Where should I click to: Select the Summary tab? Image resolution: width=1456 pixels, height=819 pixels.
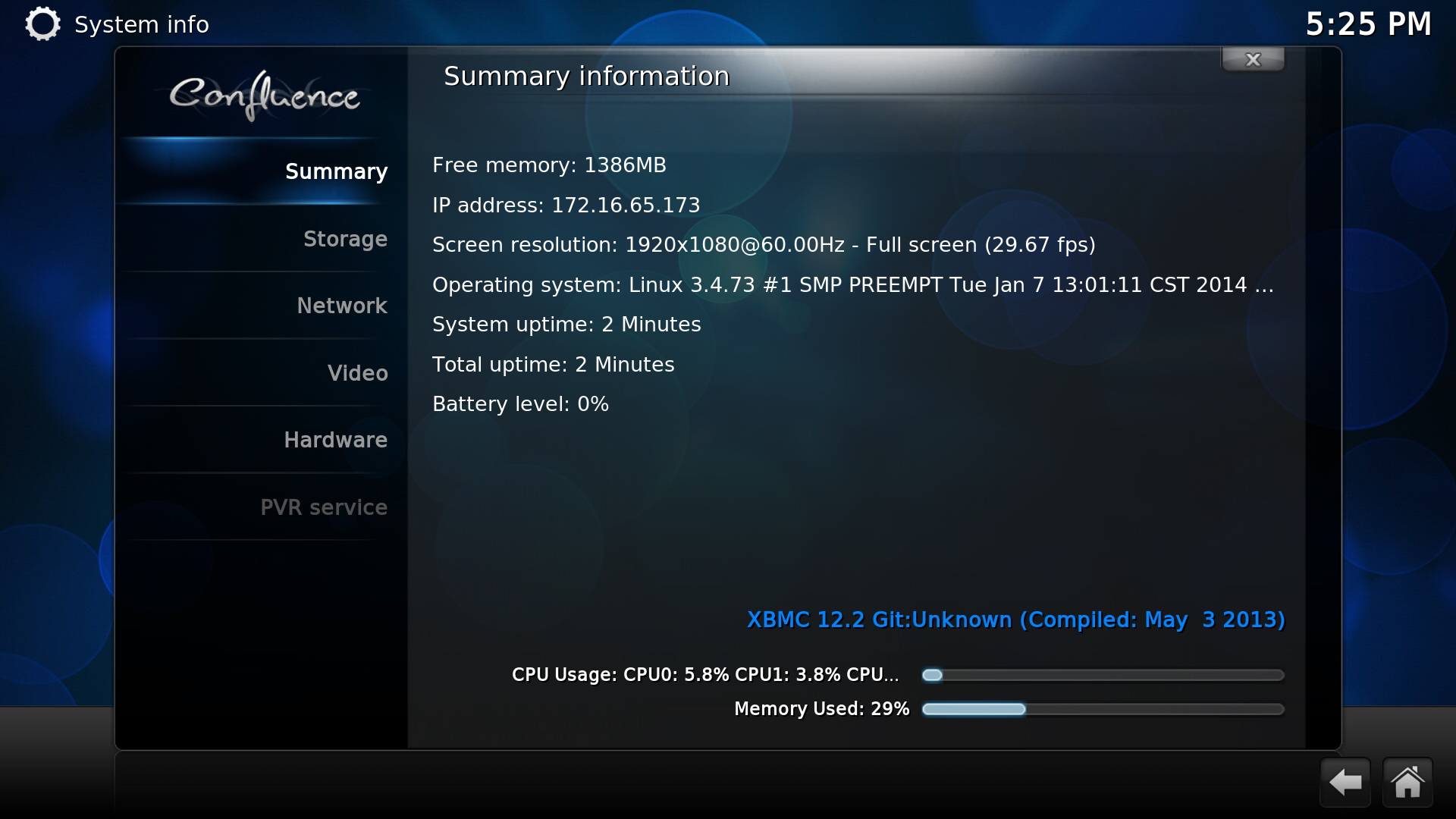261,171
